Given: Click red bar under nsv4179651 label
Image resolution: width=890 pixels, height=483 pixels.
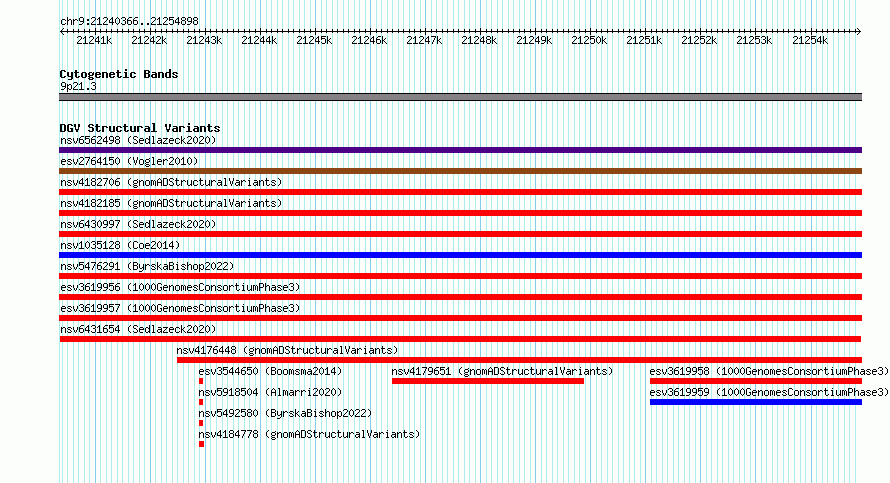Looking at the screenshot, I should pyautogui.click(x=488, y=381).
